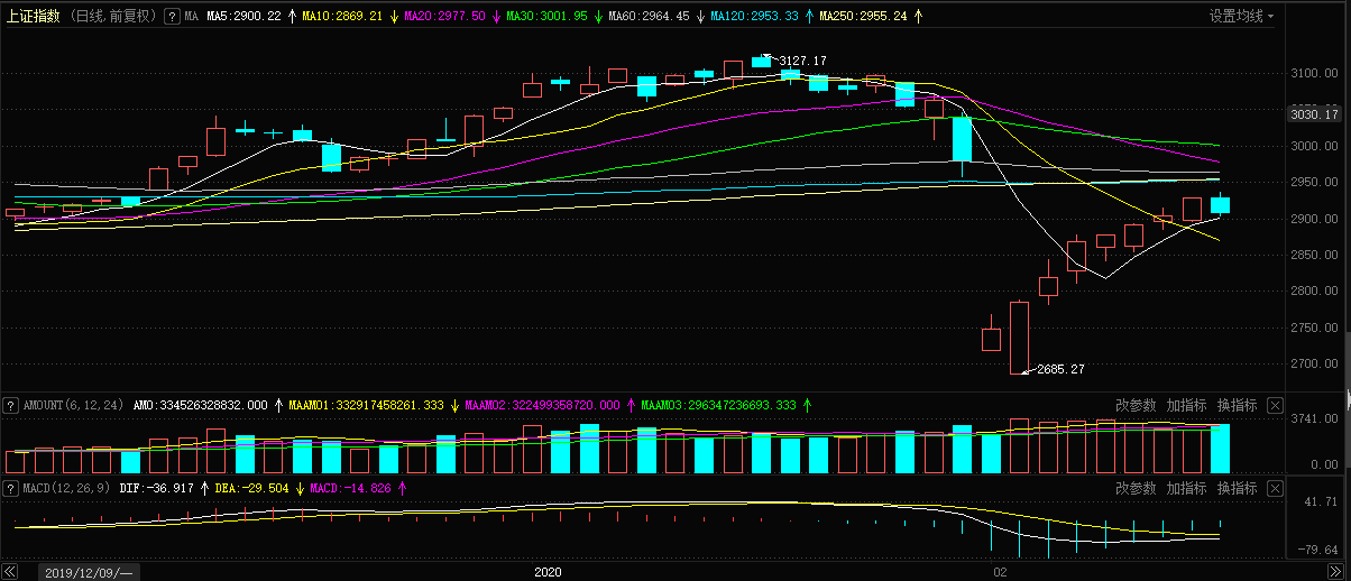Click 加指标 in the MACD panel
Viewport: 1351px width, 581px height.
click(x=1186, y=488)
